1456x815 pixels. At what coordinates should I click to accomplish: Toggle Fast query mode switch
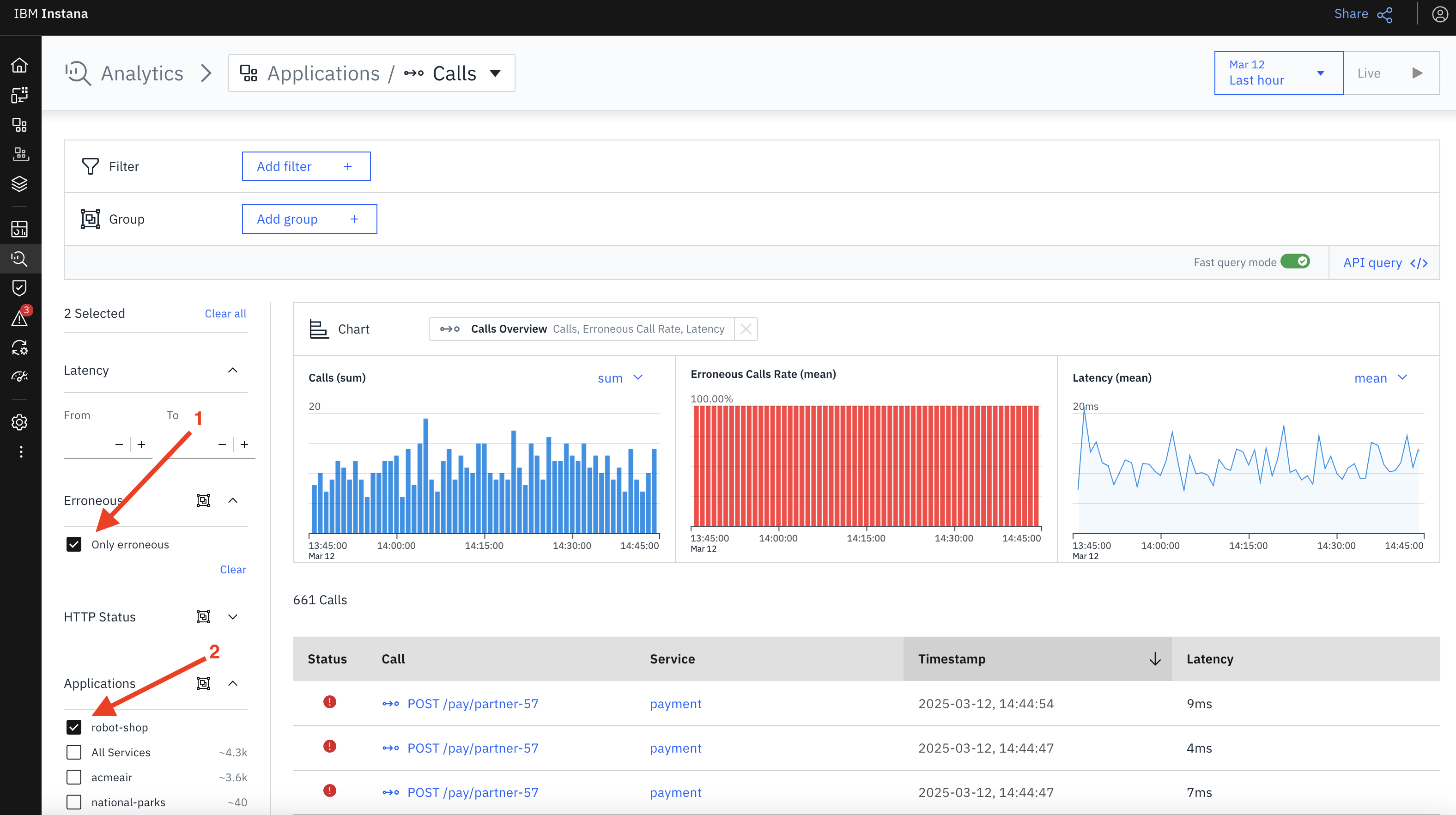pos(1295,262)
